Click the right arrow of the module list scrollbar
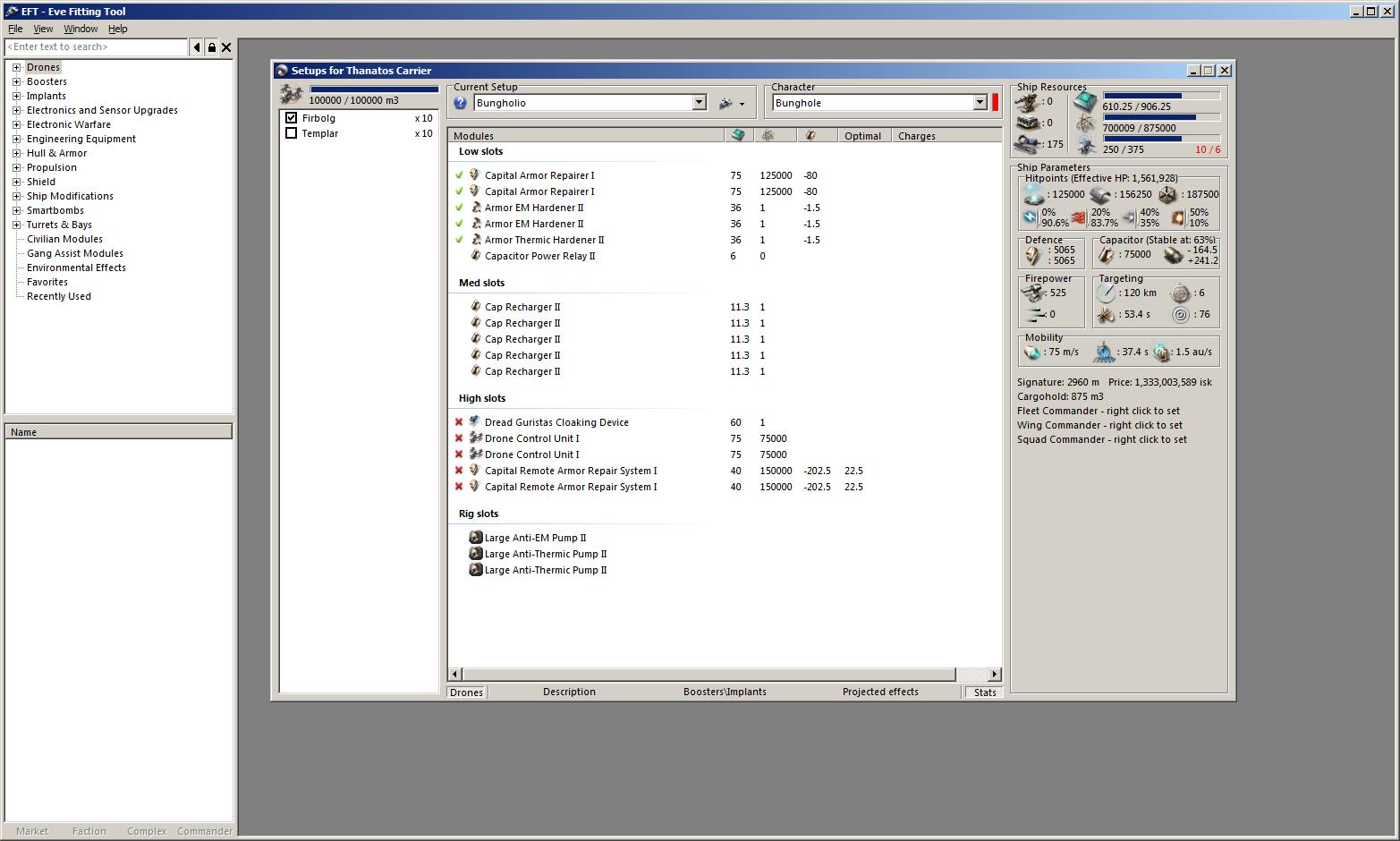 pyautogui.click(x=994, y=674)
